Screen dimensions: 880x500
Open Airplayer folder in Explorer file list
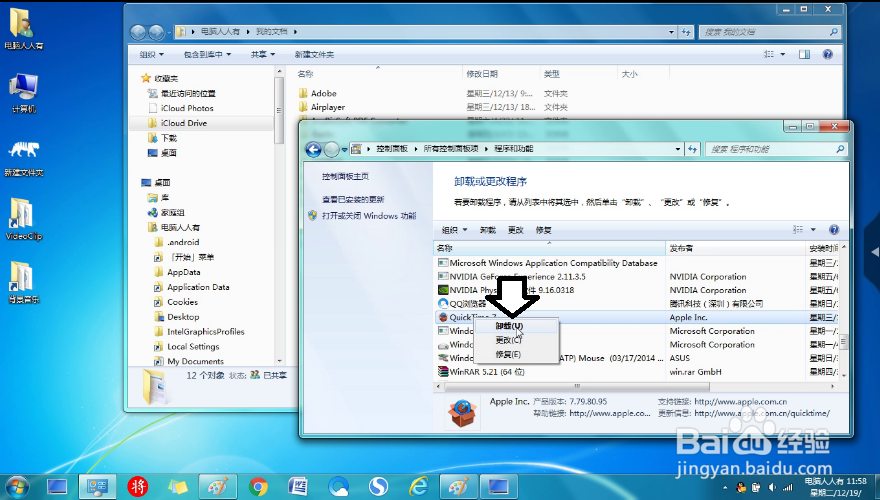point(328,107)
